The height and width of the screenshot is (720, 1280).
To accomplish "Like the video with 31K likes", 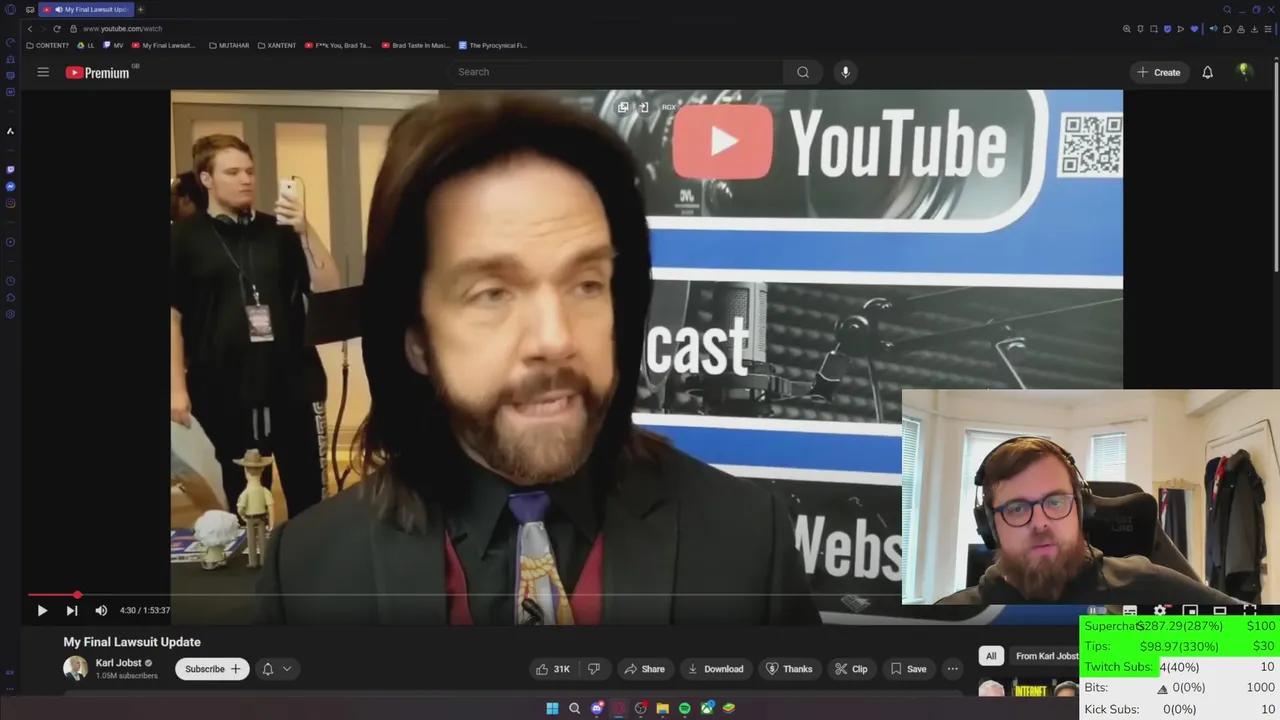I will pyautogui.click(x=553, y=669).
